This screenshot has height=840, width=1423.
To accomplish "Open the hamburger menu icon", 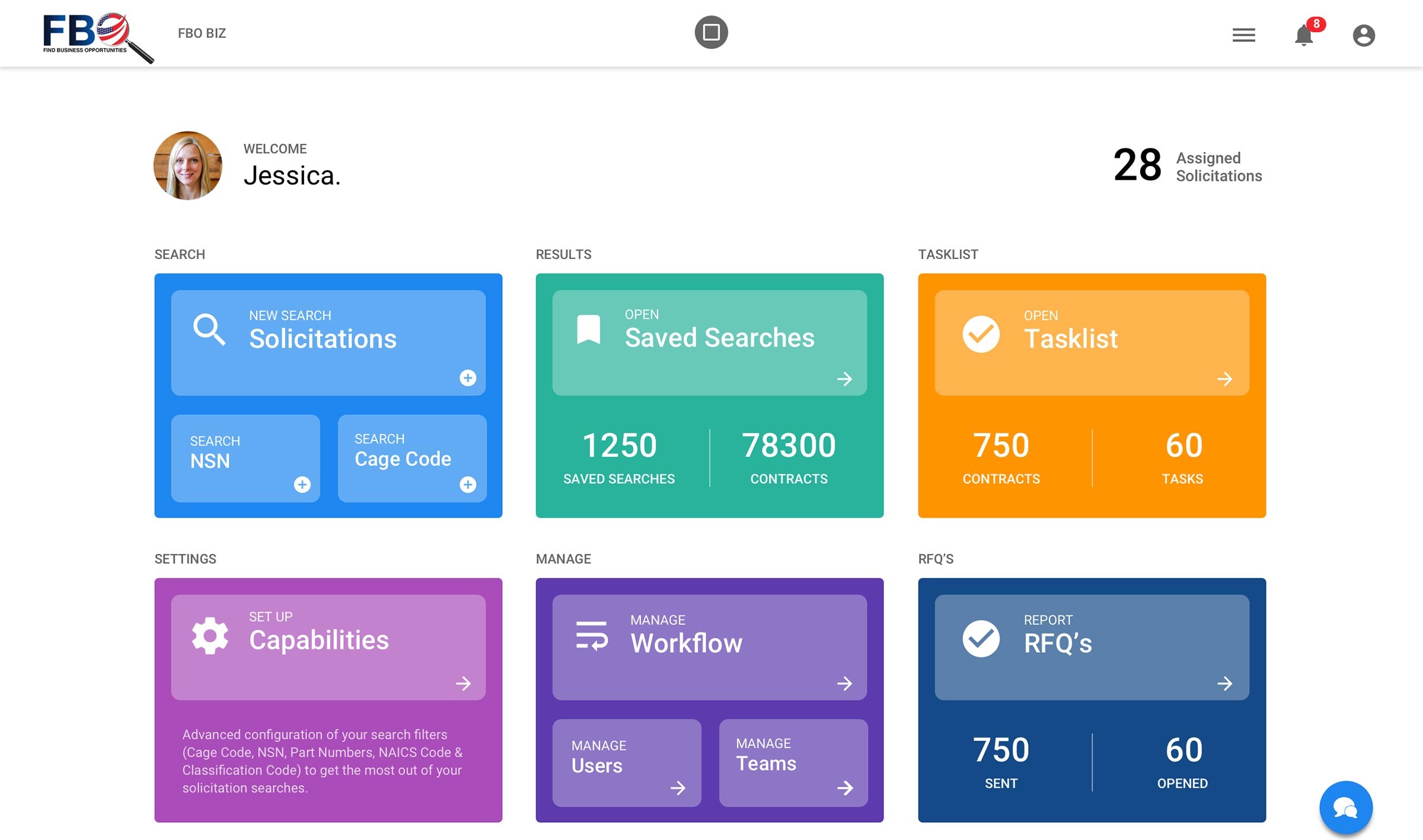I will (1243, 35).
